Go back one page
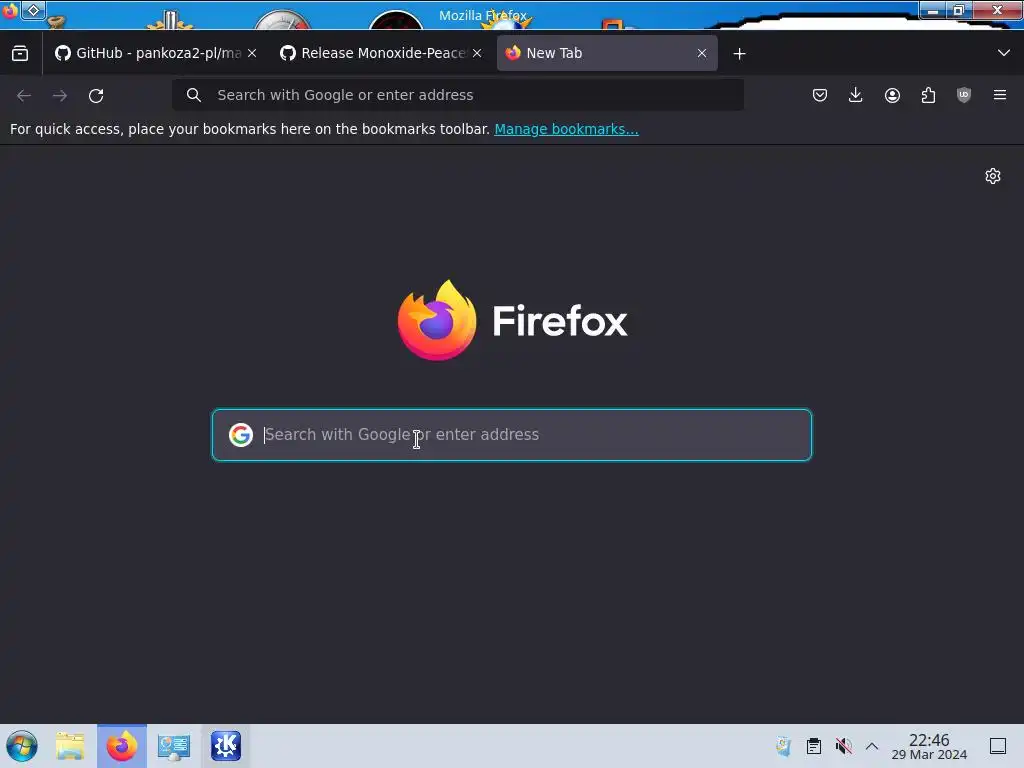Image resolution: width=1024 pixels, height=768 pixels. pos(24,95)
